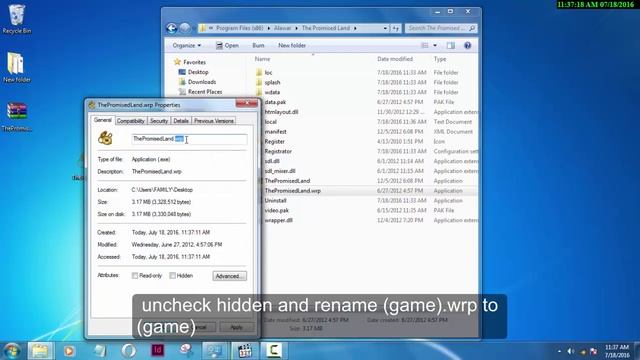Switch to the Previous Versions tab
The height and width of the screenshot is (360, 640).
(213, 121)
